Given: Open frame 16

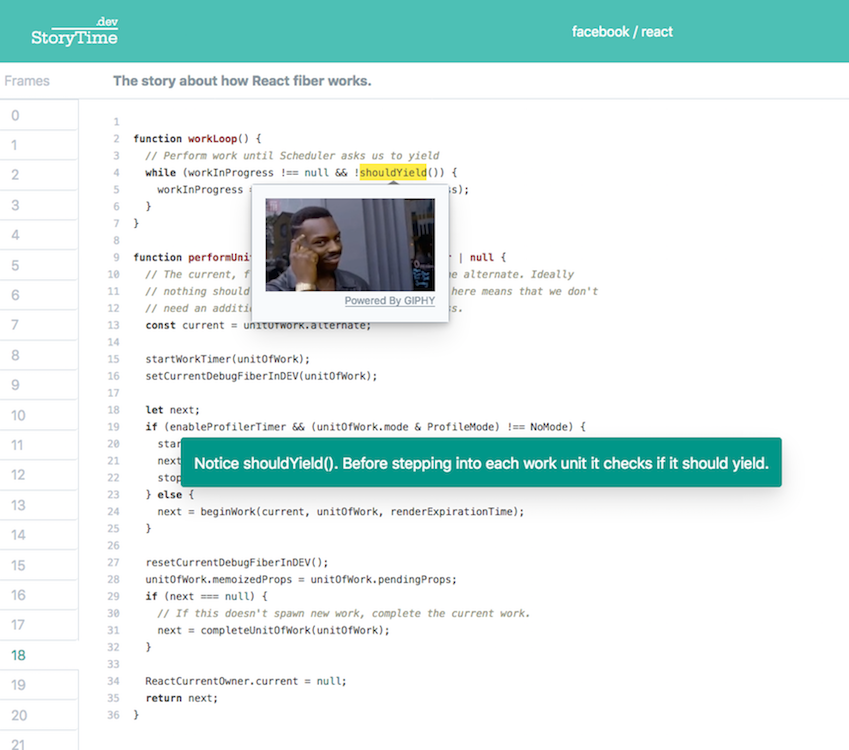Looking at the screenshot, I should (39, 595).
